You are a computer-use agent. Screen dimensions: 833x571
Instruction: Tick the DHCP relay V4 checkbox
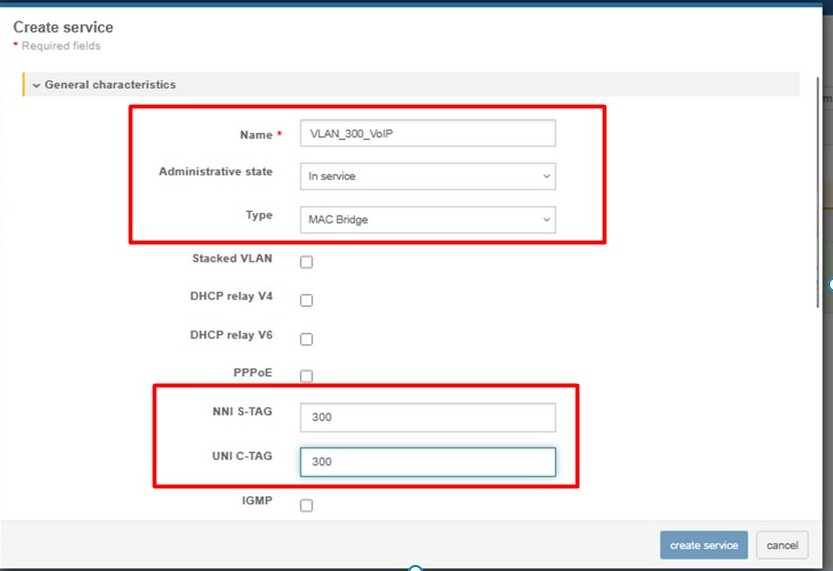tap(307, 300)
